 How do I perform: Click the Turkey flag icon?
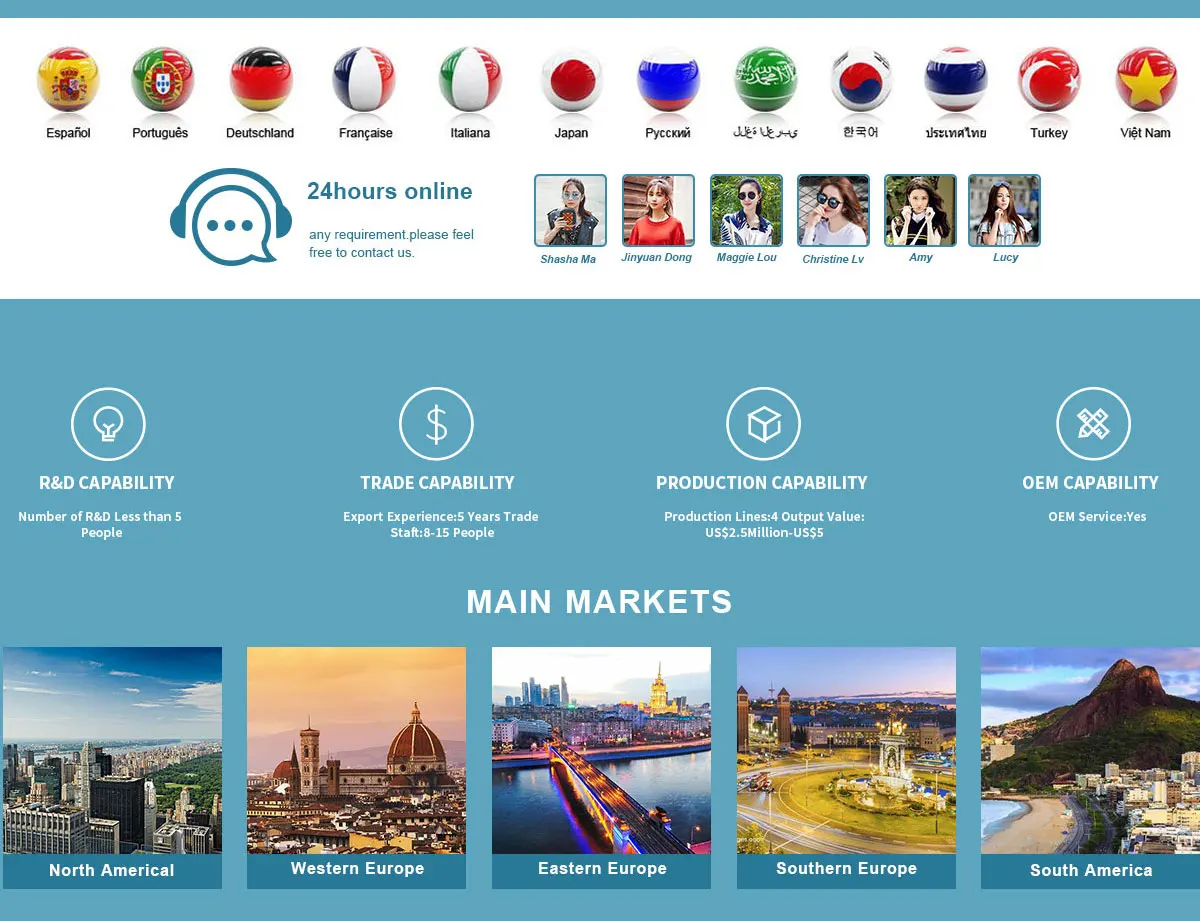point(1049,79)
